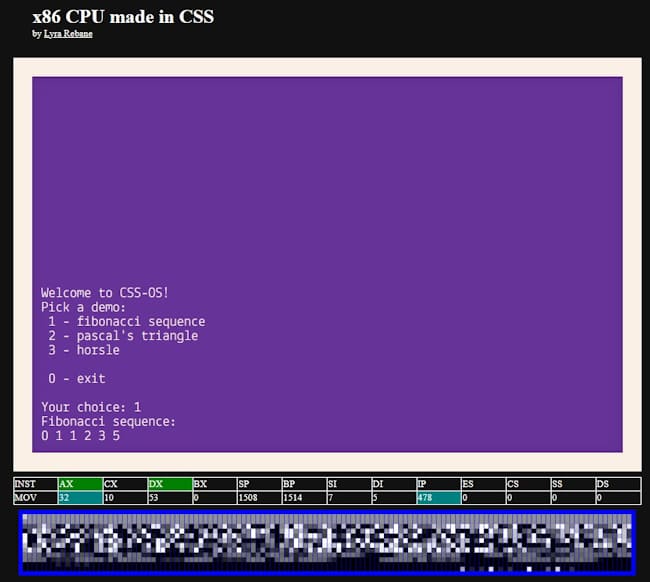Viewport: 650px width, 582px height.
Task: Click the DX value 53 cell
Action: click(170, 497)
